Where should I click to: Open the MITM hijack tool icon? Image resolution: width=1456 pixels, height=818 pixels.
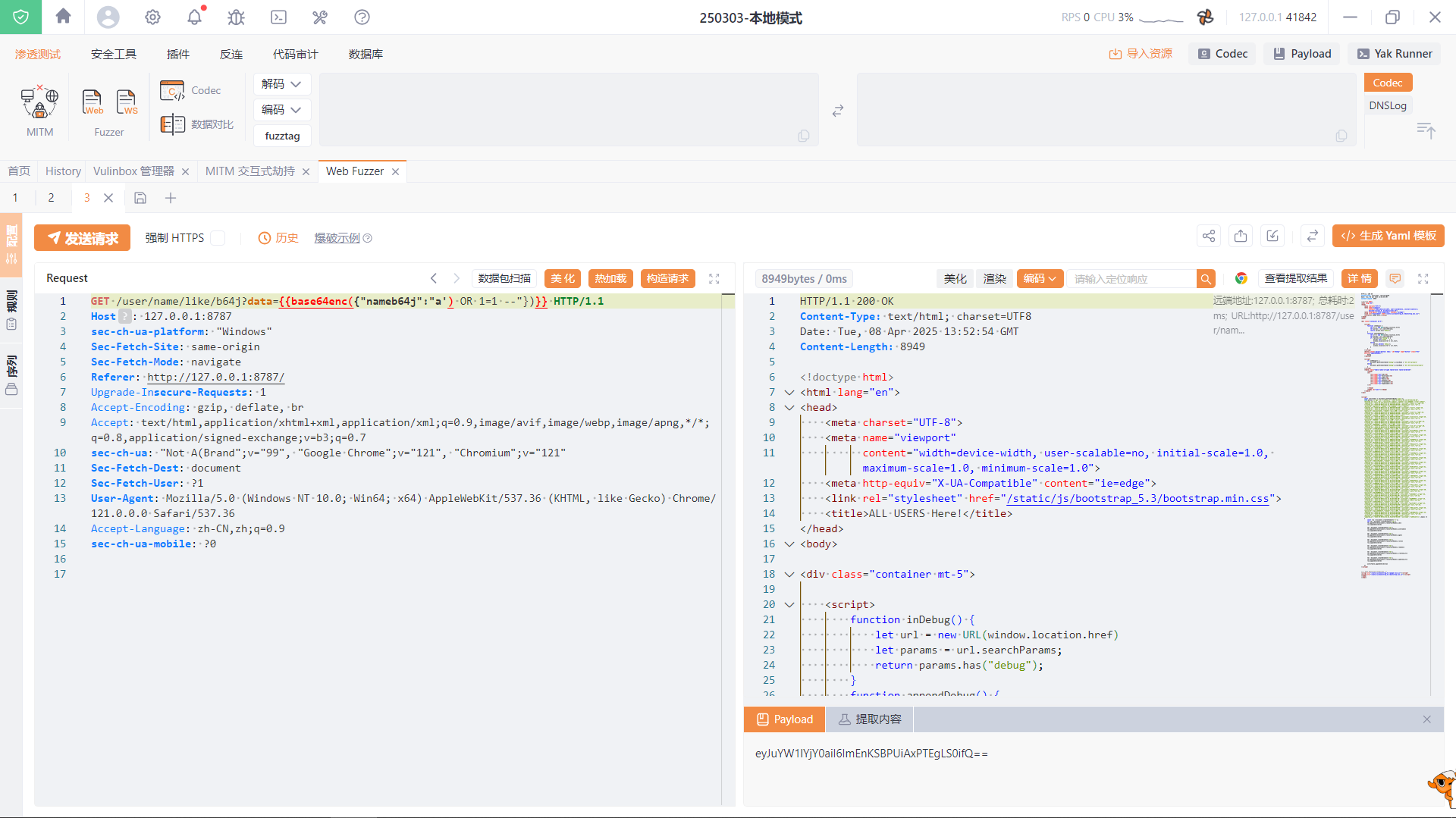pos(39,102)
